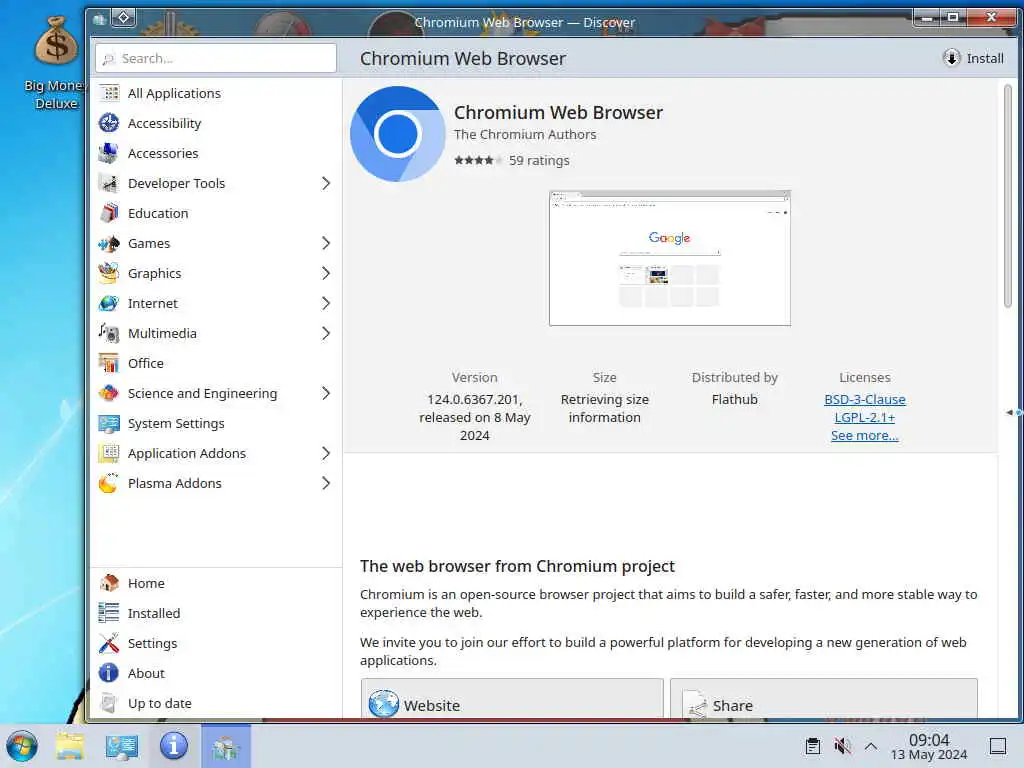Click the About info icon
Screen dimensions: 1024x768
click(x=109, y=673)
